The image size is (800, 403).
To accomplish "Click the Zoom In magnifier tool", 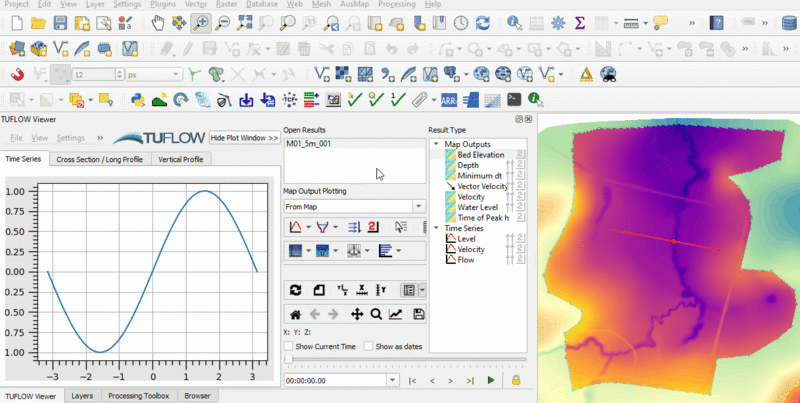I will (x=202, y=22).
